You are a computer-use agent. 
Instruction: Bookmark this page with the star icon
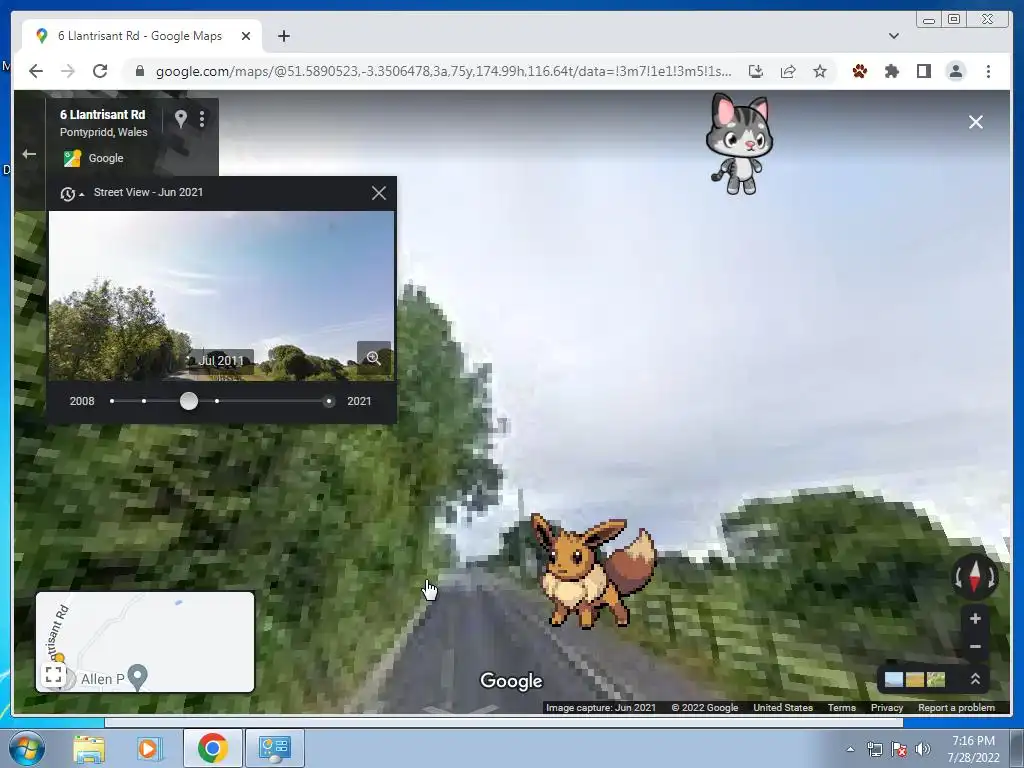pos(820,71)
